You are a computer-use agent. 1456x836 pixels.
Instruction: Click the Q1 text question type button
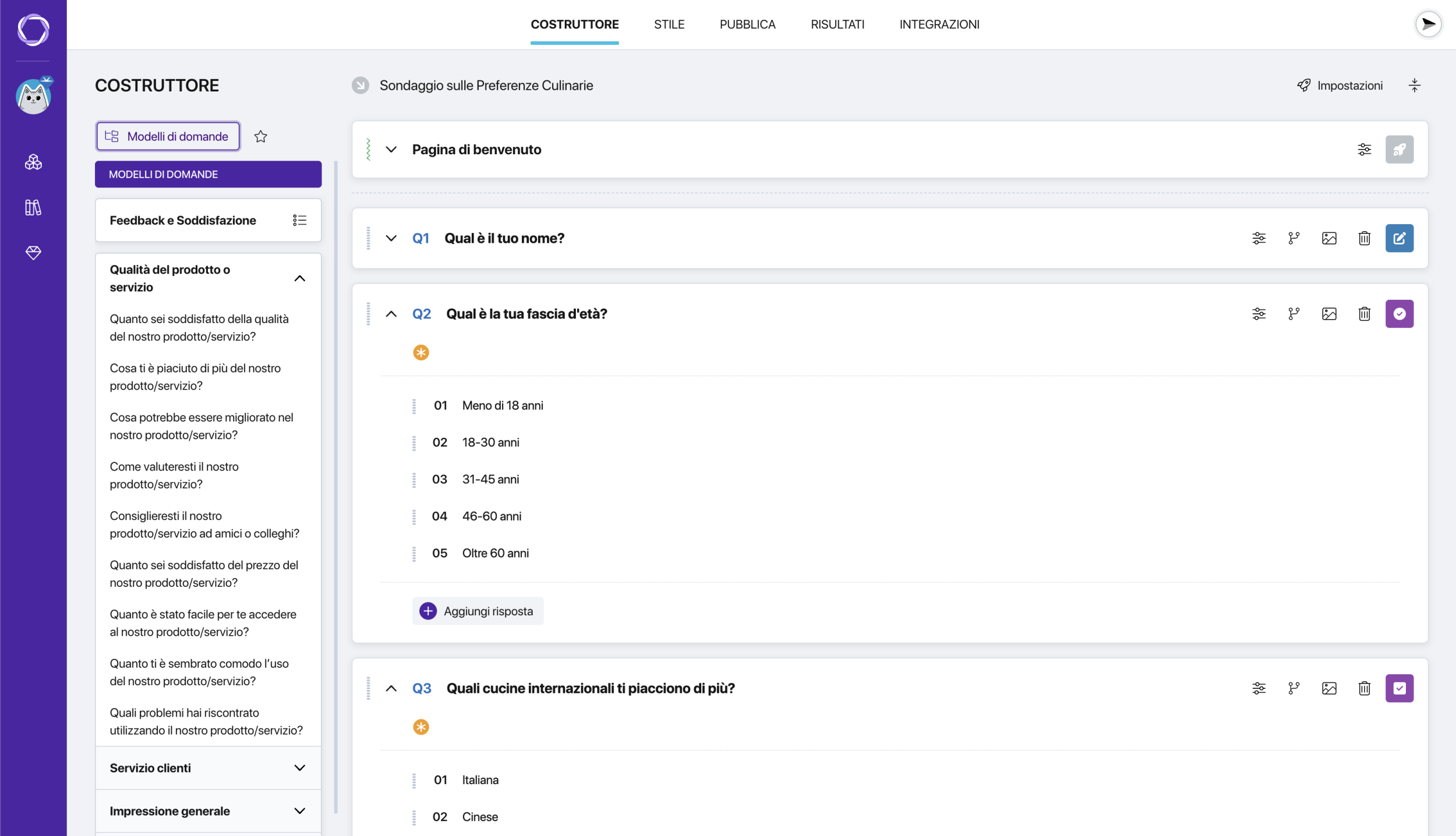coord(1400,238)
